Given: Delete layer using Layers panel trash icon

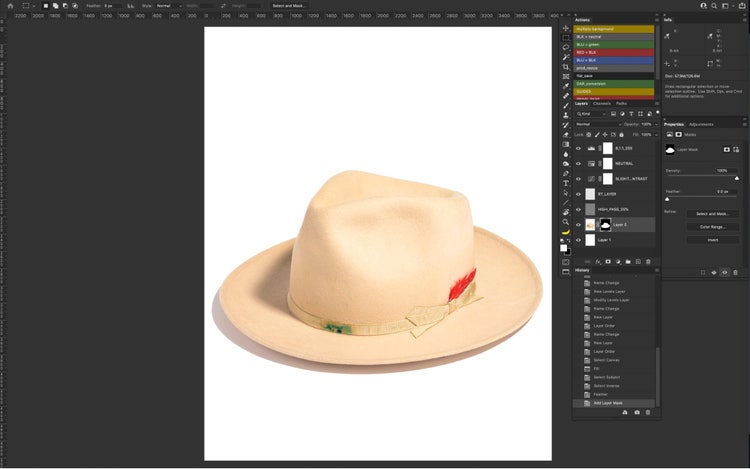Looking at the screenshot, I should click(648, 261).
